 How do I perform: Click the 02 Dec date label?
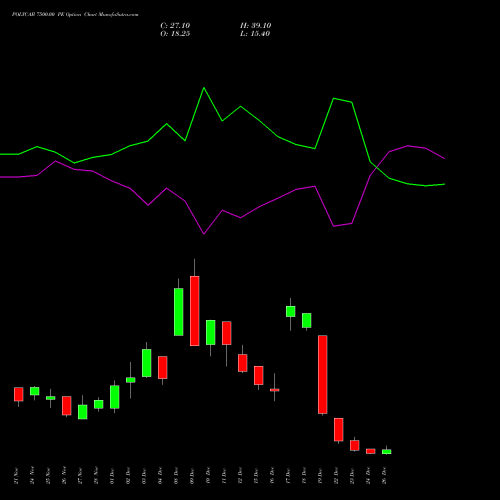pyautogui.click(x=128, y=476)
